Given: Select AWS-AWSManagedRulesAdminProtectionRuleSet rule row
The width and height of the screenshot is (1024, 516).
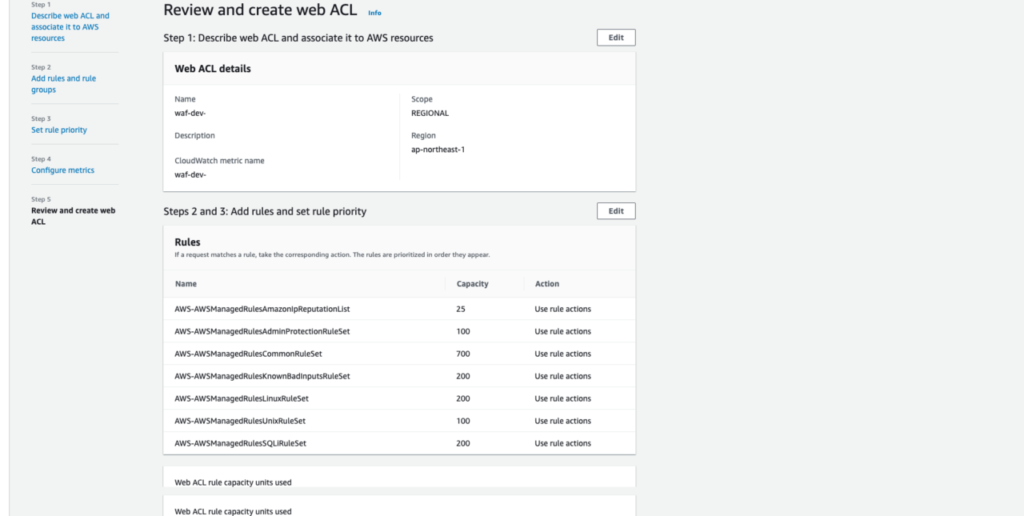Looking at the screenshot, I should tap(399, 331).
